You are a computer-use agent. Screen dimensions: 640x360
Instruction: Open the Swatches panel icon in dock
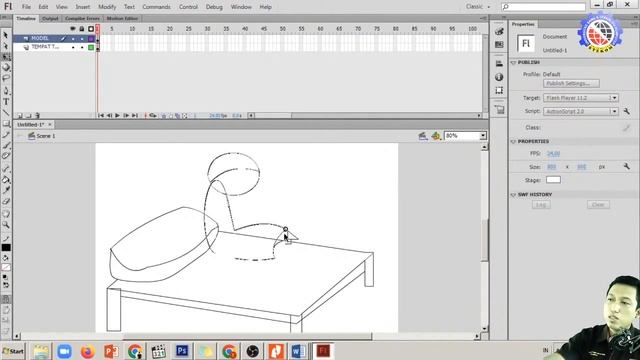click(x=499, y=44)
